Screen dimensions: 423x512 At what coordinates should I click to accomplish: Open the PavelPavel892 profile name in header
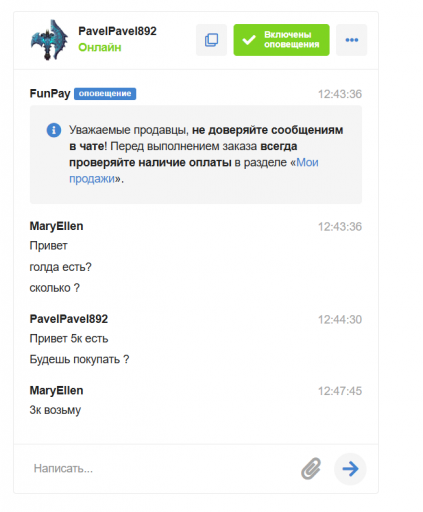[x=117, y=31]
